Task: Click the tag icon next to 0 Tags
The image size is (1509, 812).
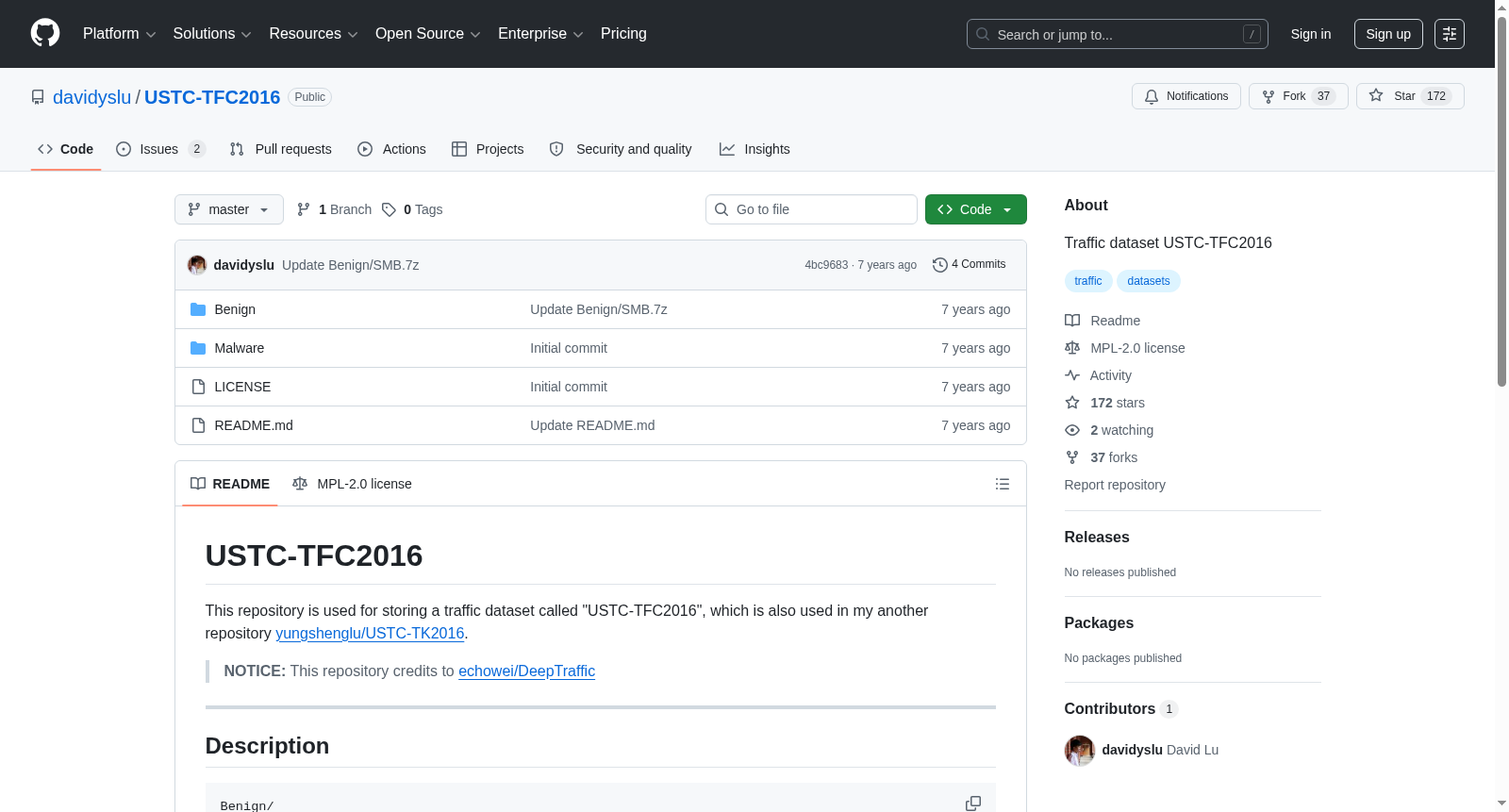Action: point(389,209)
